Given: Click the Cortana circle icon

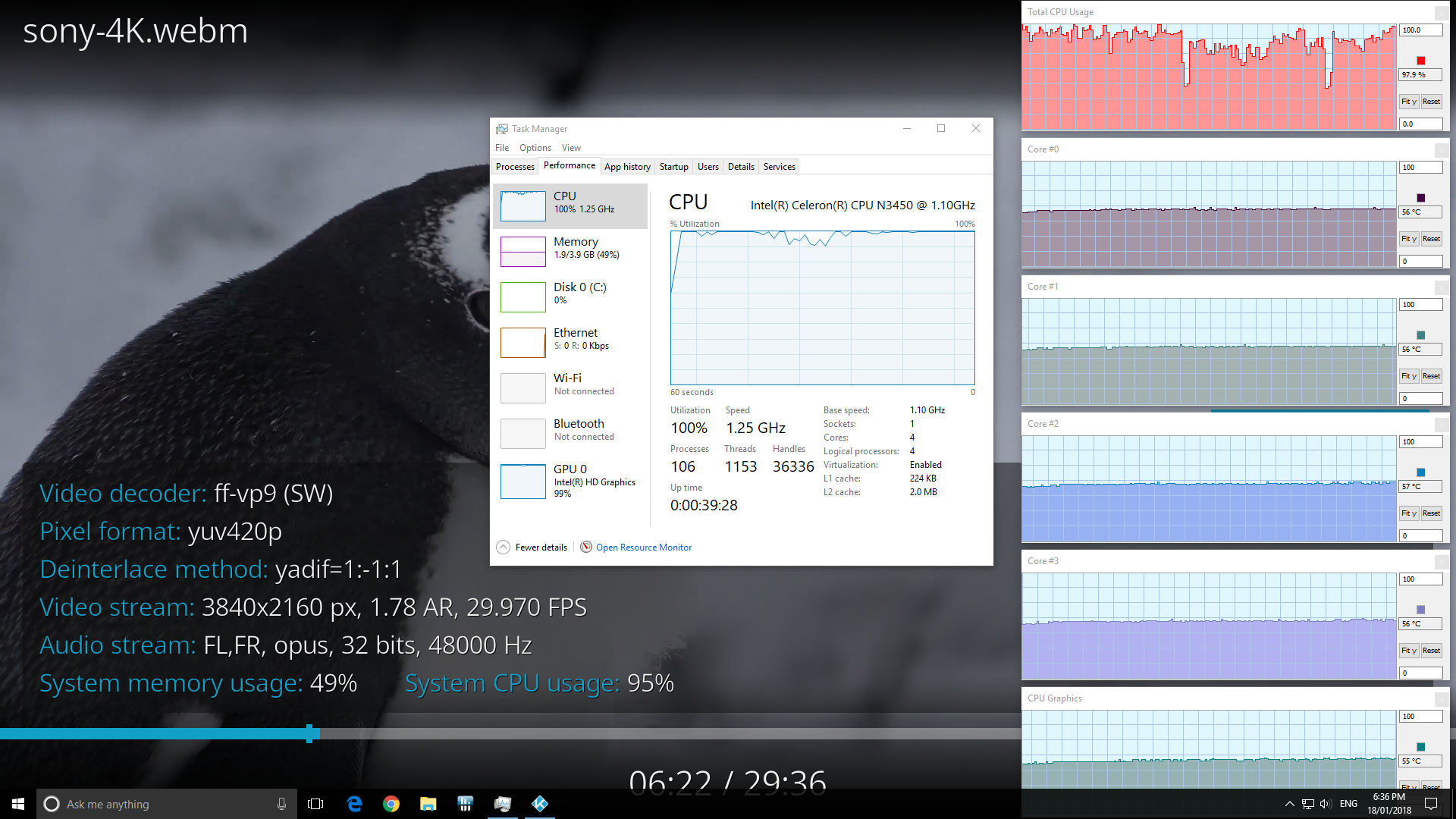Looking at the screenshot, I should (x=52, y=804).
